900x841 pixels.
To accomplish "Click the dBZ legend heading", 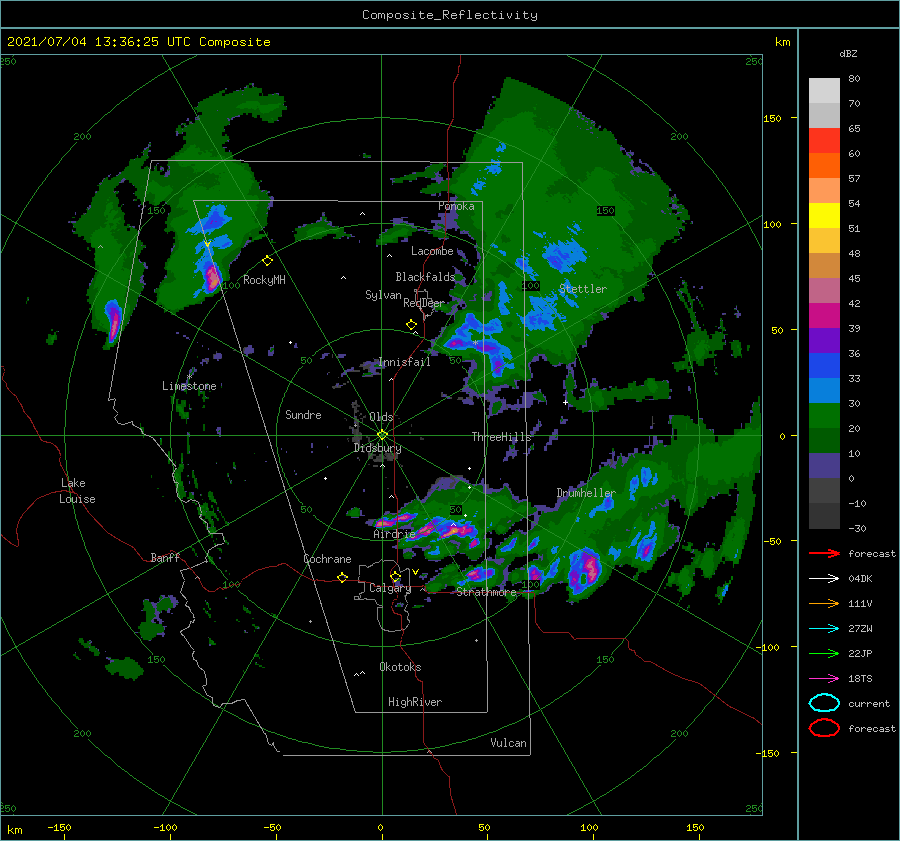I will pyautogui.click(x=848, y=53).
